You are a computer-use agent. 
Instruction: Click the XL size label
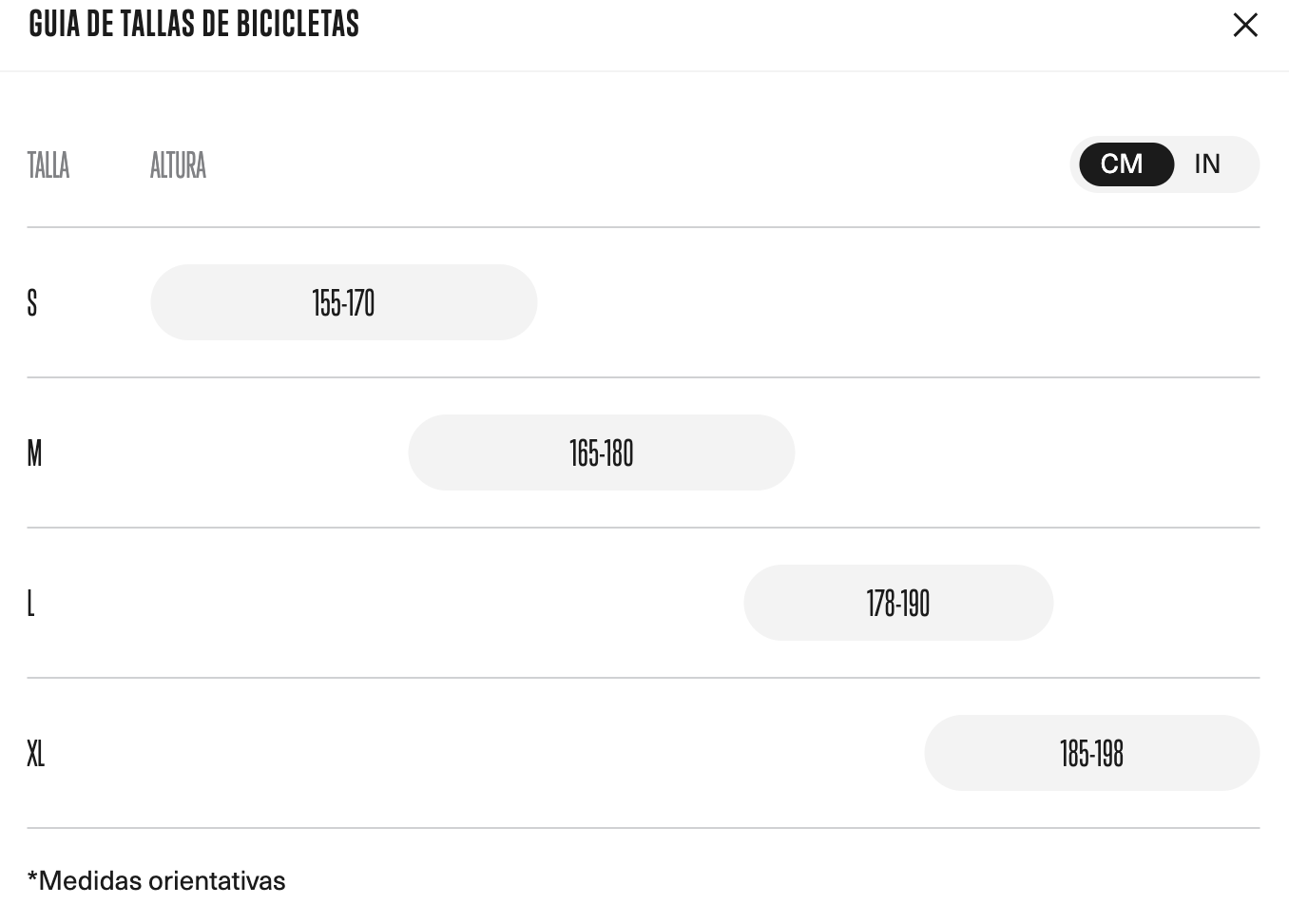pyautogui.click(x=36, y=753)
